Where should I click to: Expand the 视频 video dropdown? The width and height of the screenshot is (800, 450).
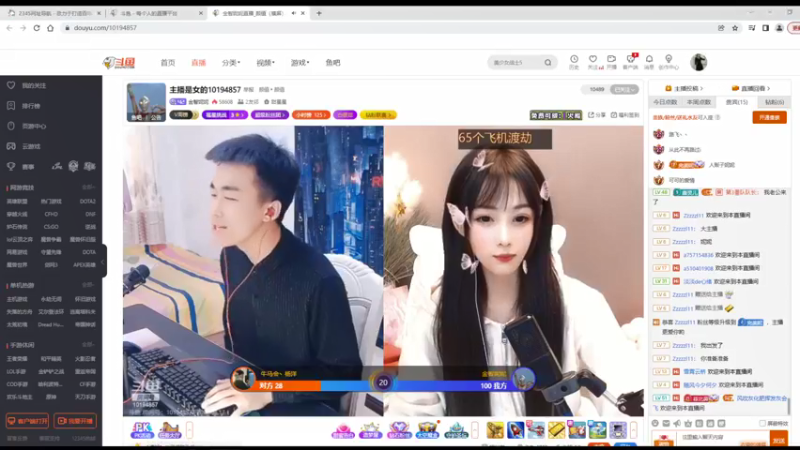coord(265,63)
